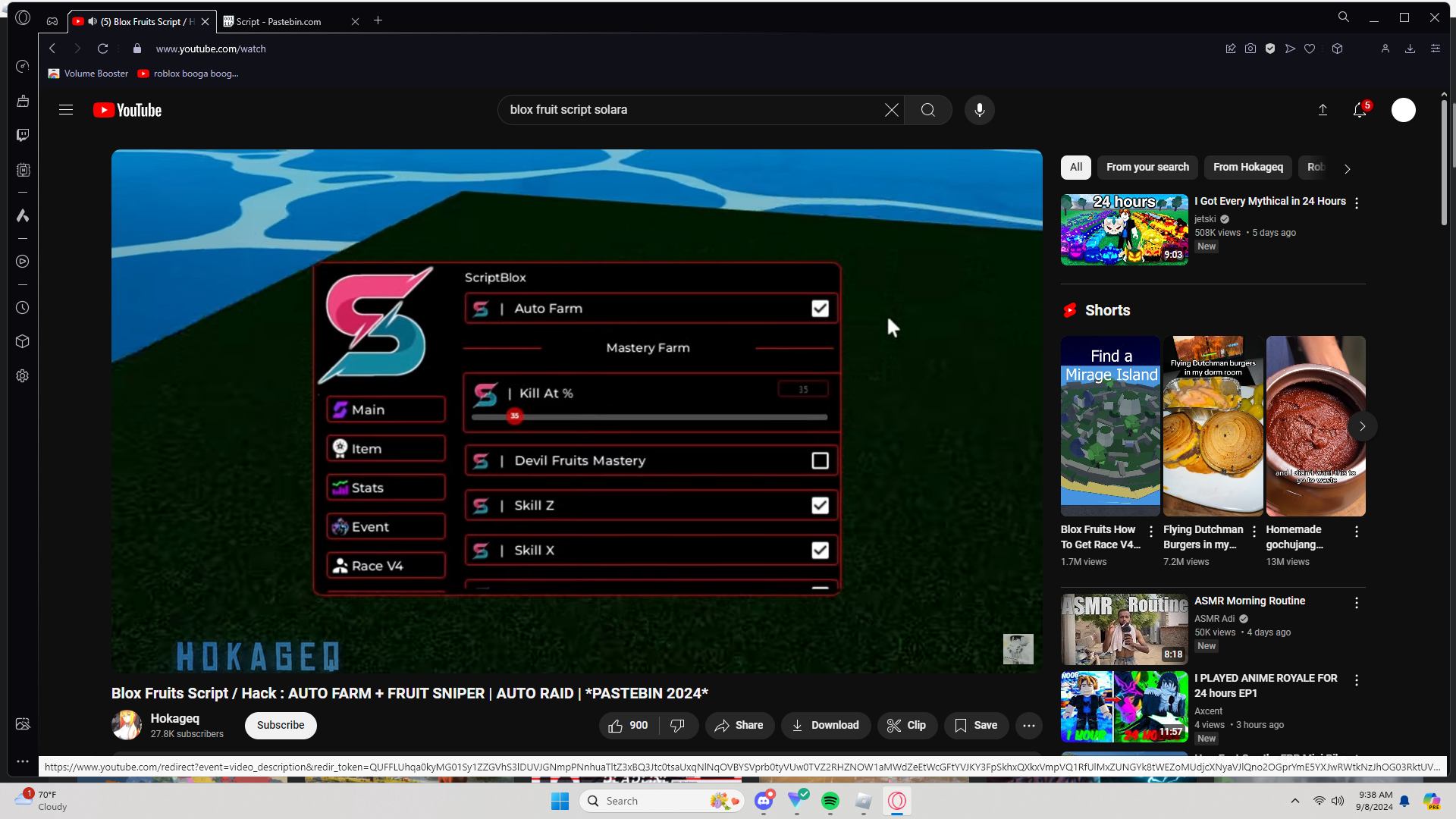This screenshot has height=819, width=1456.
Task: Clear the search box text
Action: coord(892,110)
